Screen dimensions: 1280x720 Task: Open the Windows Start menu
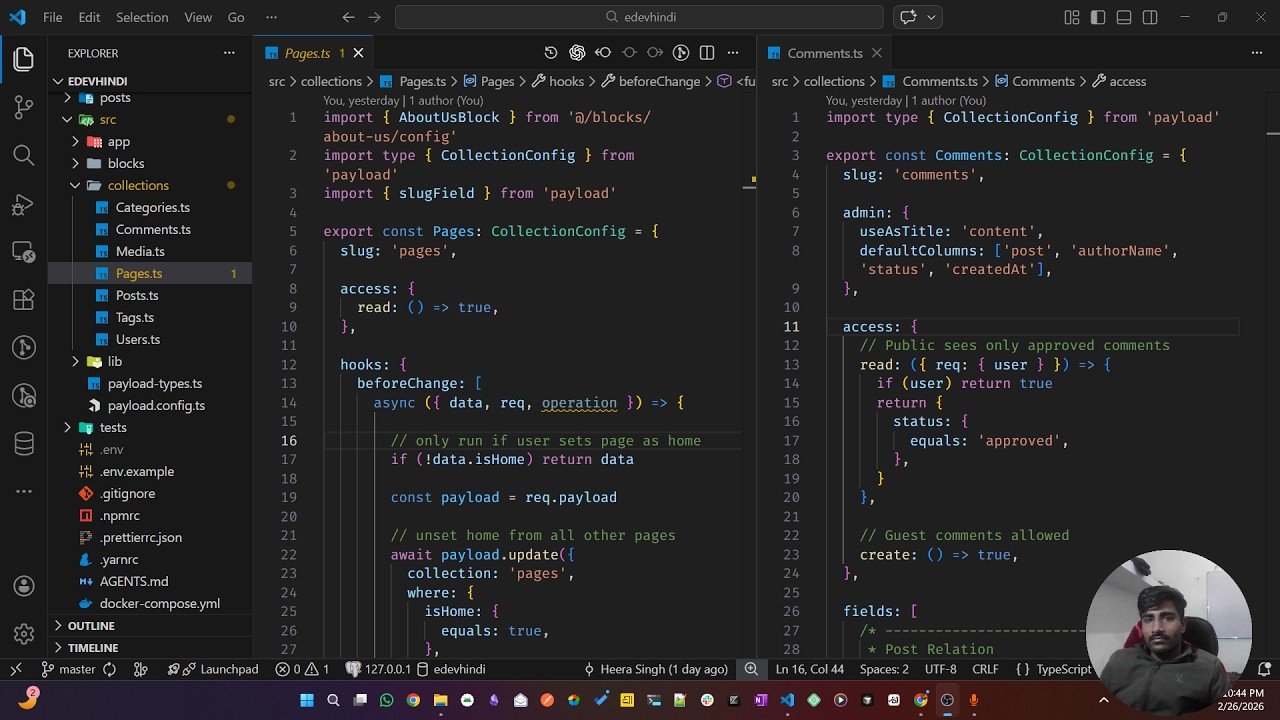[x=307, y=700]
